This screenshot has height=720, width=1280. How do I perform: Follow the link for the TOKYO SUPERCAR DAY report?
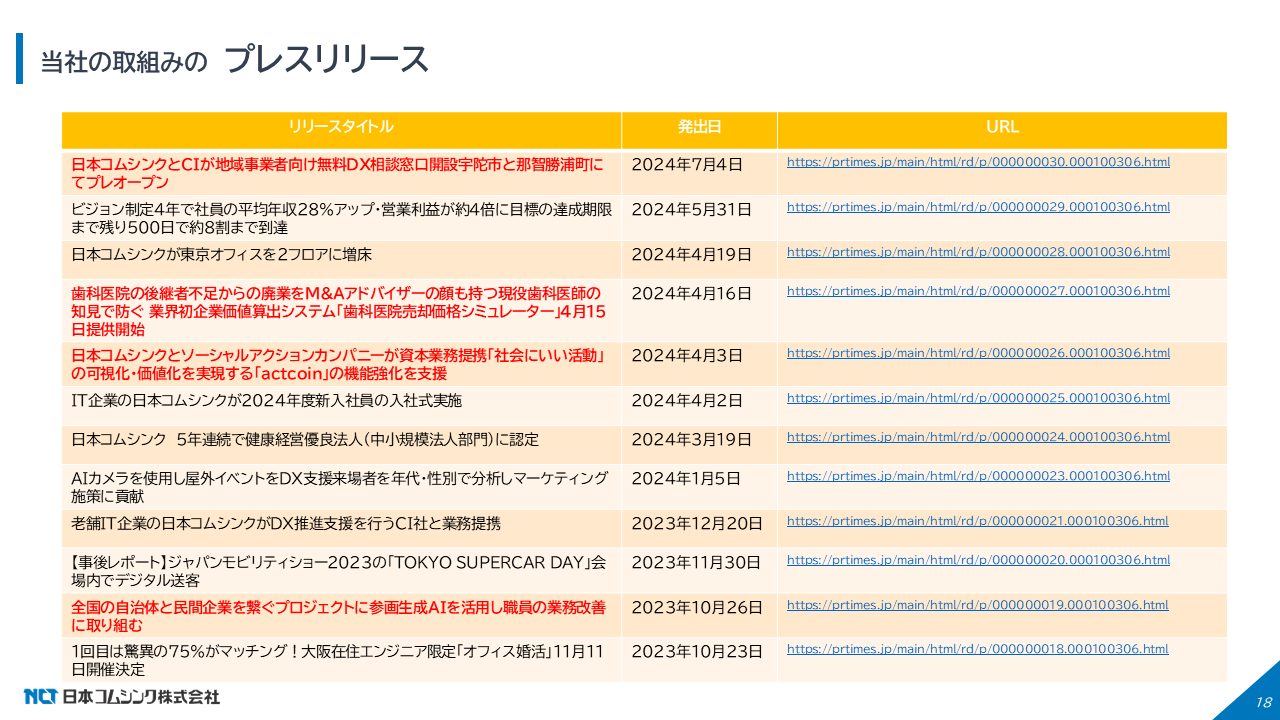point(977,560)
